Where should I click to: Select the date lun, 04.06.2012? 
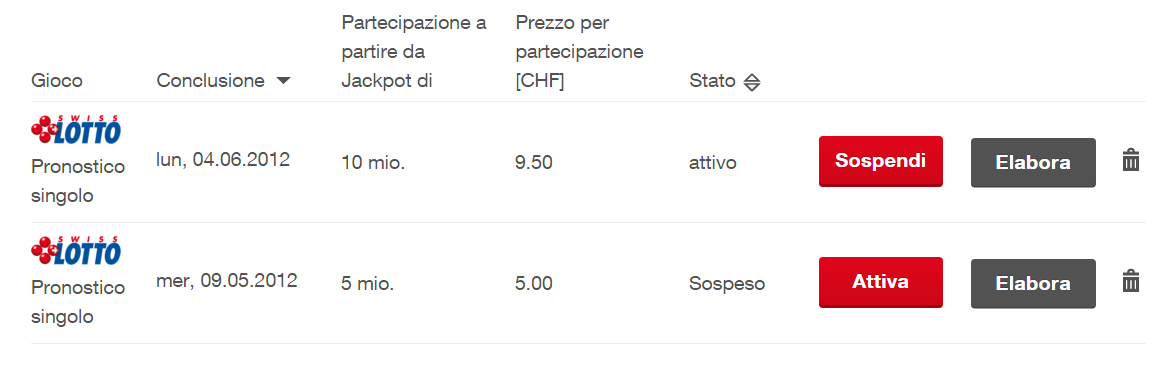[x=223, y=160]
